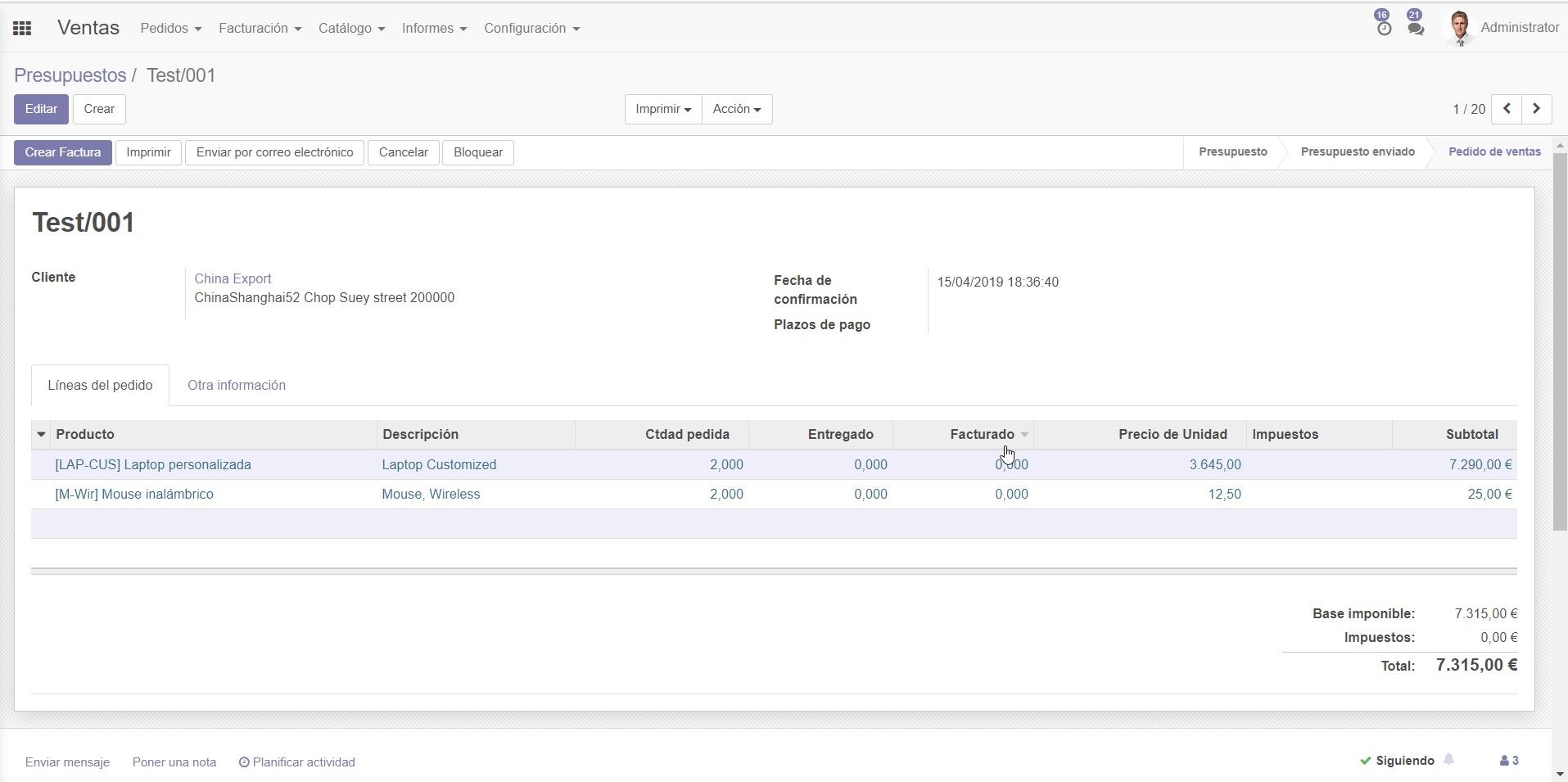The width and height of the screenshot is (1568, 782).
Task: Open the column options caret in table header
Action: tap(41, 434)
